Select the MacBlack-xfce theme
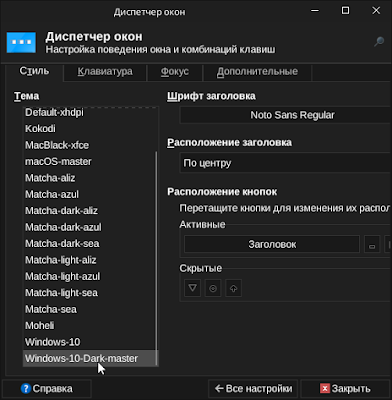 coord(90,145)
